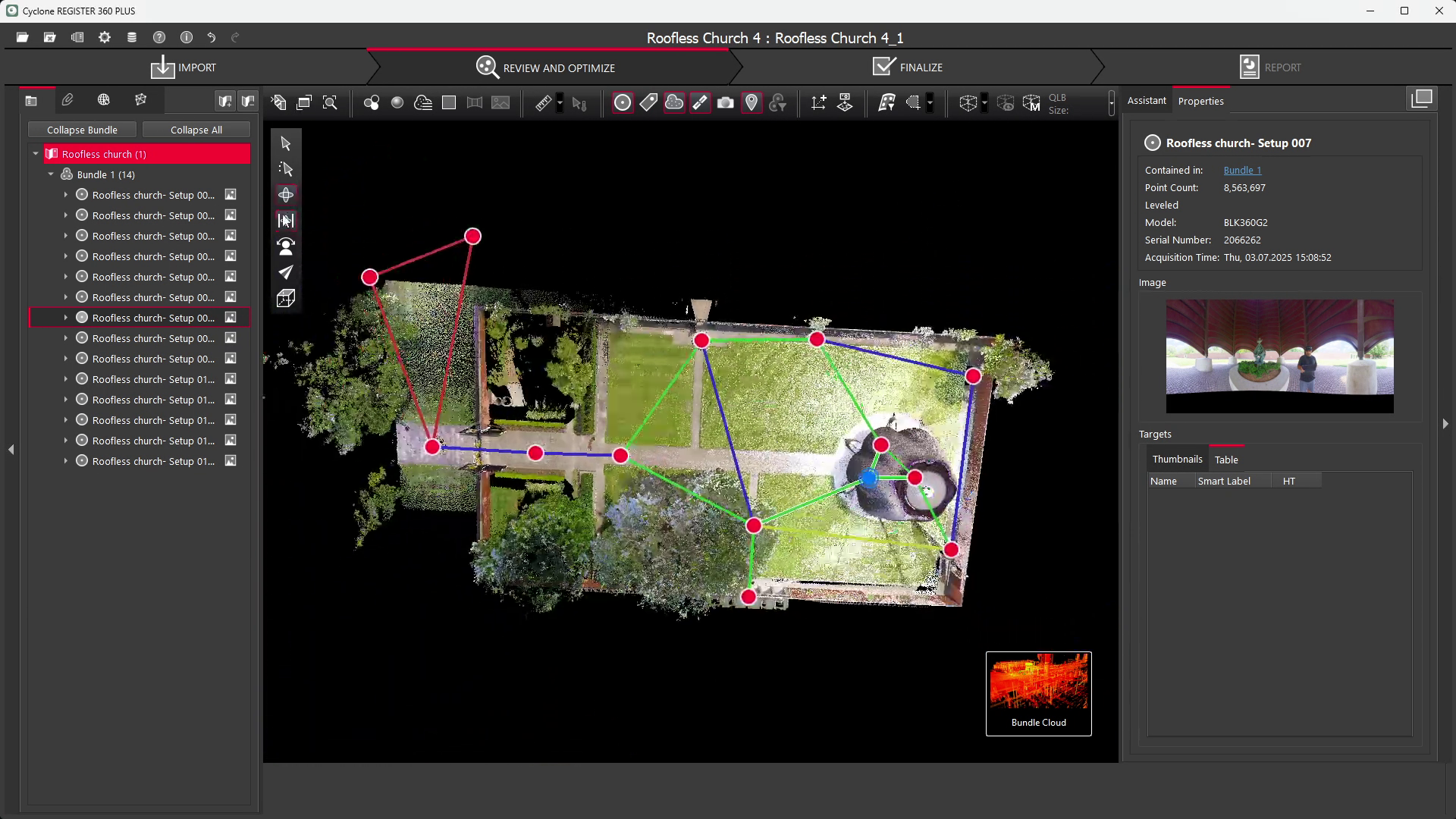Switch to the Assistant tab
1456x819 pixels.
pos(1146,101)
